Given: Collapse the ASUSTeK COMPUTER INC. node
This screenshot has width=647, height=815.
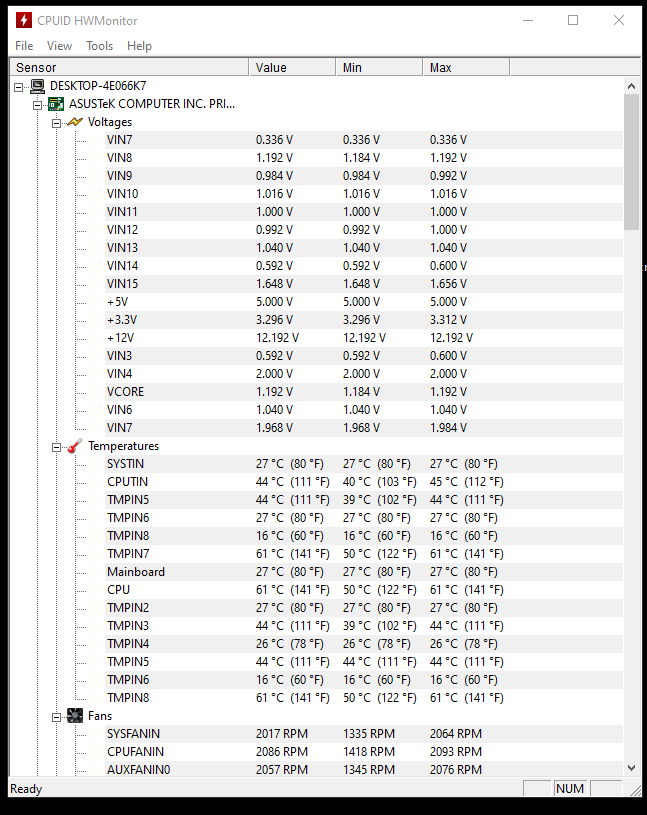Looking at the screenshot, I should 37,106.
